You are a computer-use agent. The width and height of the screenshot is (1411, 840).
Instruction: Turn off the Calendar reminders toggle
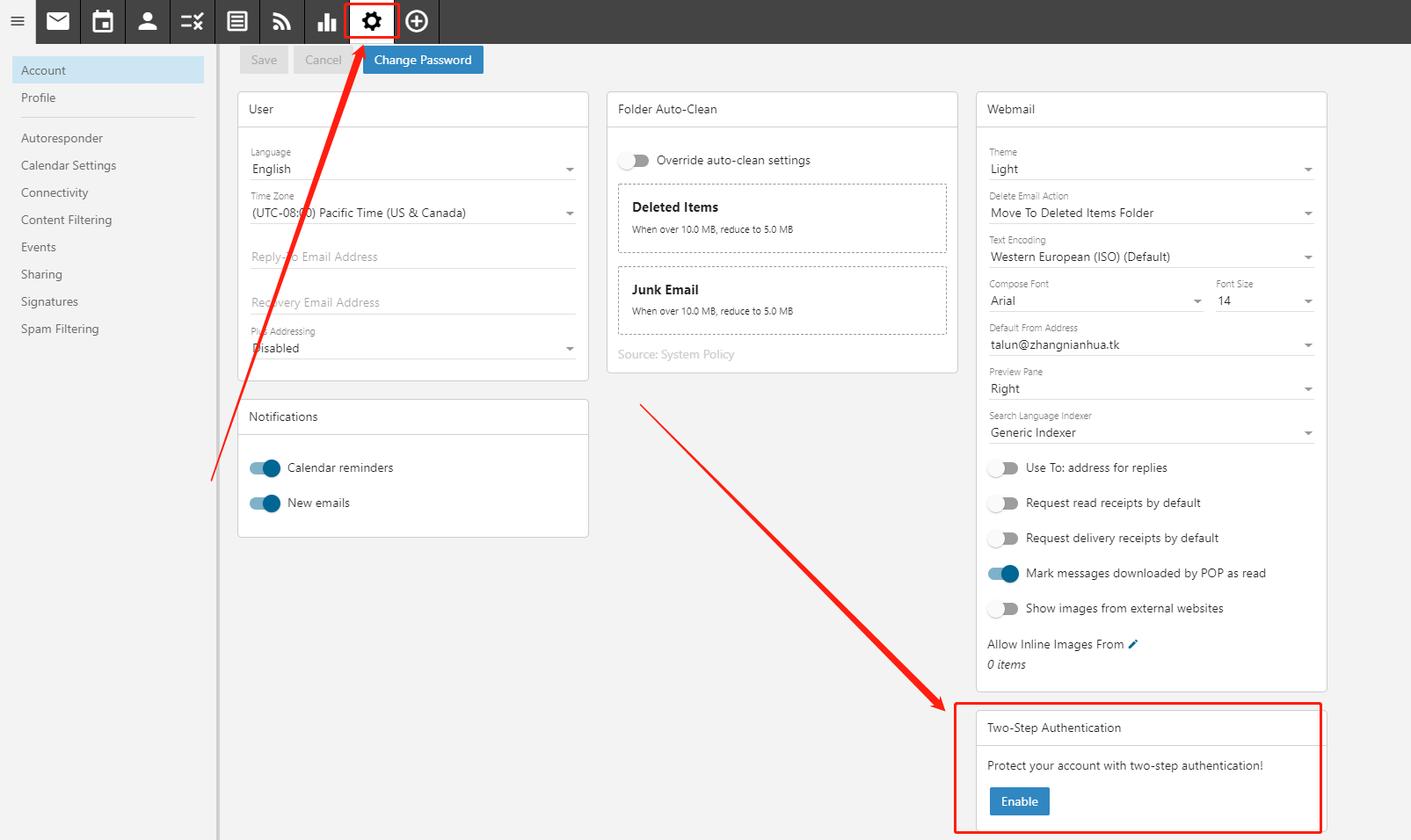(265, 468)
